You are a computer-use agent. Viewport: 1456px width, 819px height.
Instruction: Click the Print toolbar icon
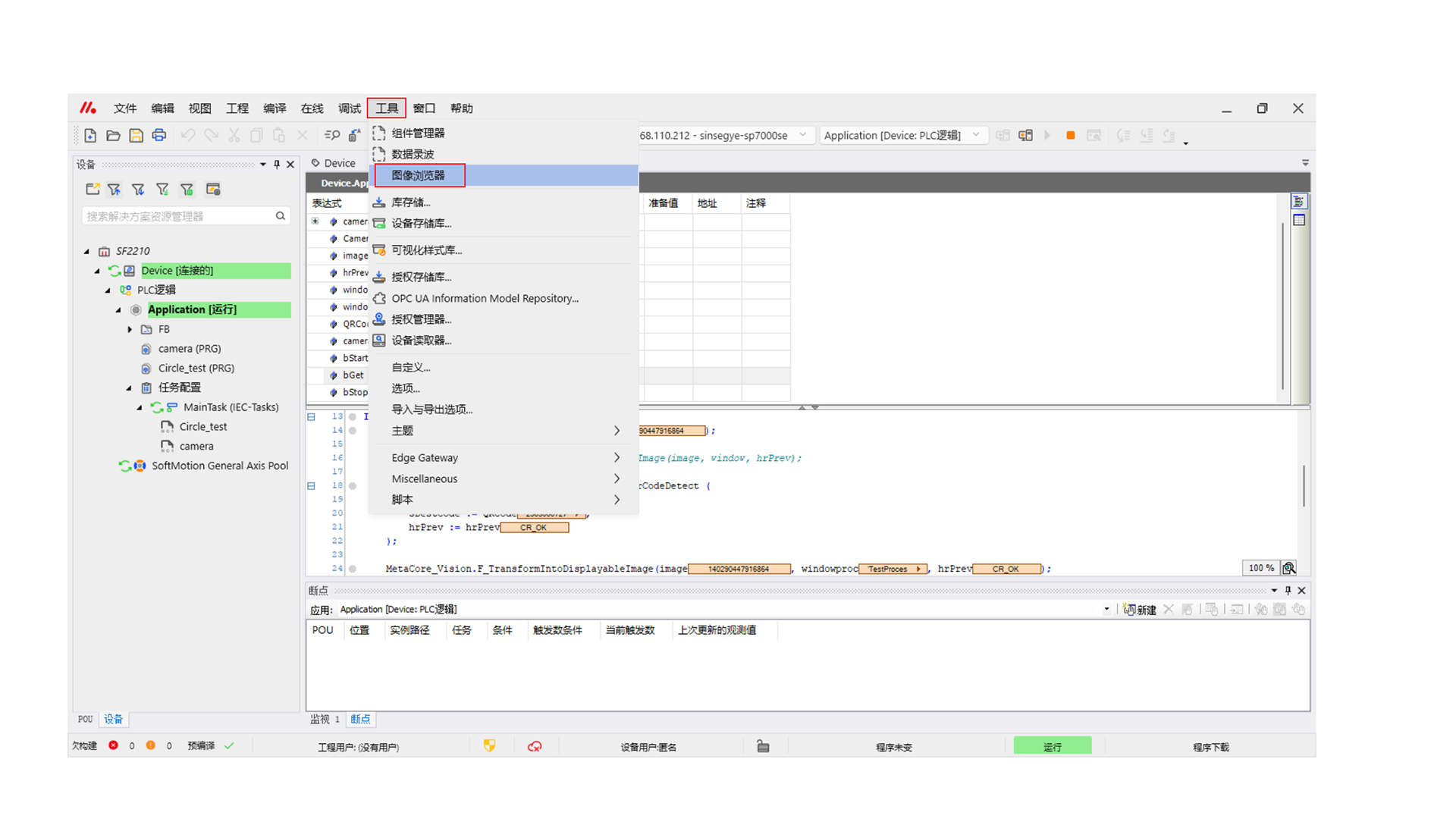point(158,136)
